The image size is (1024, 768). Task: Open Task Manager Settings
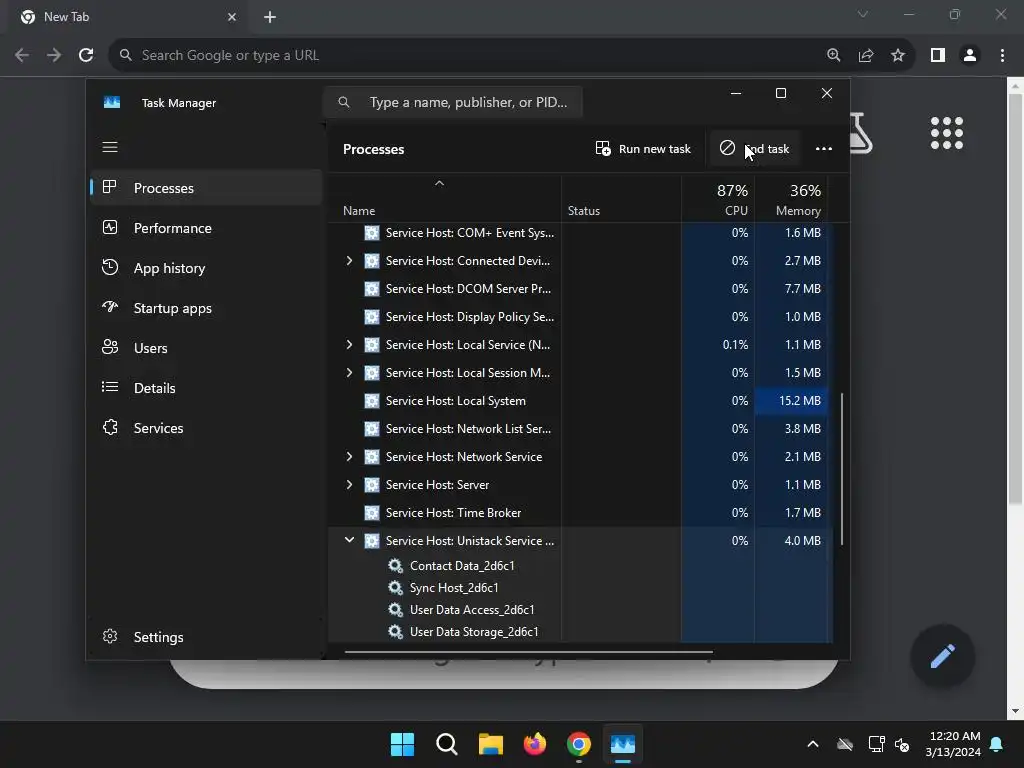(x=206, y=637)
